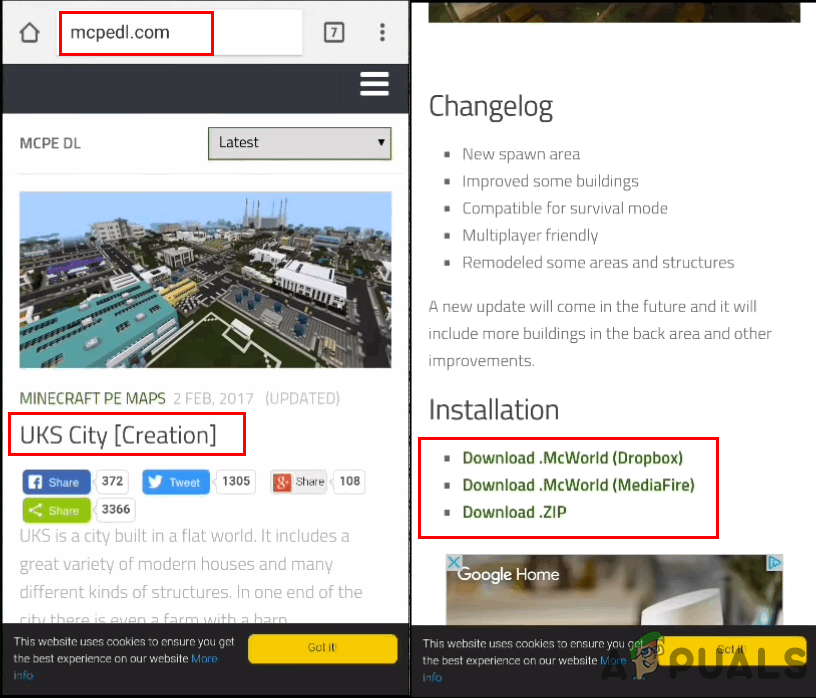
Task: Share the post on Google Plus
Action: click(299, 482)
